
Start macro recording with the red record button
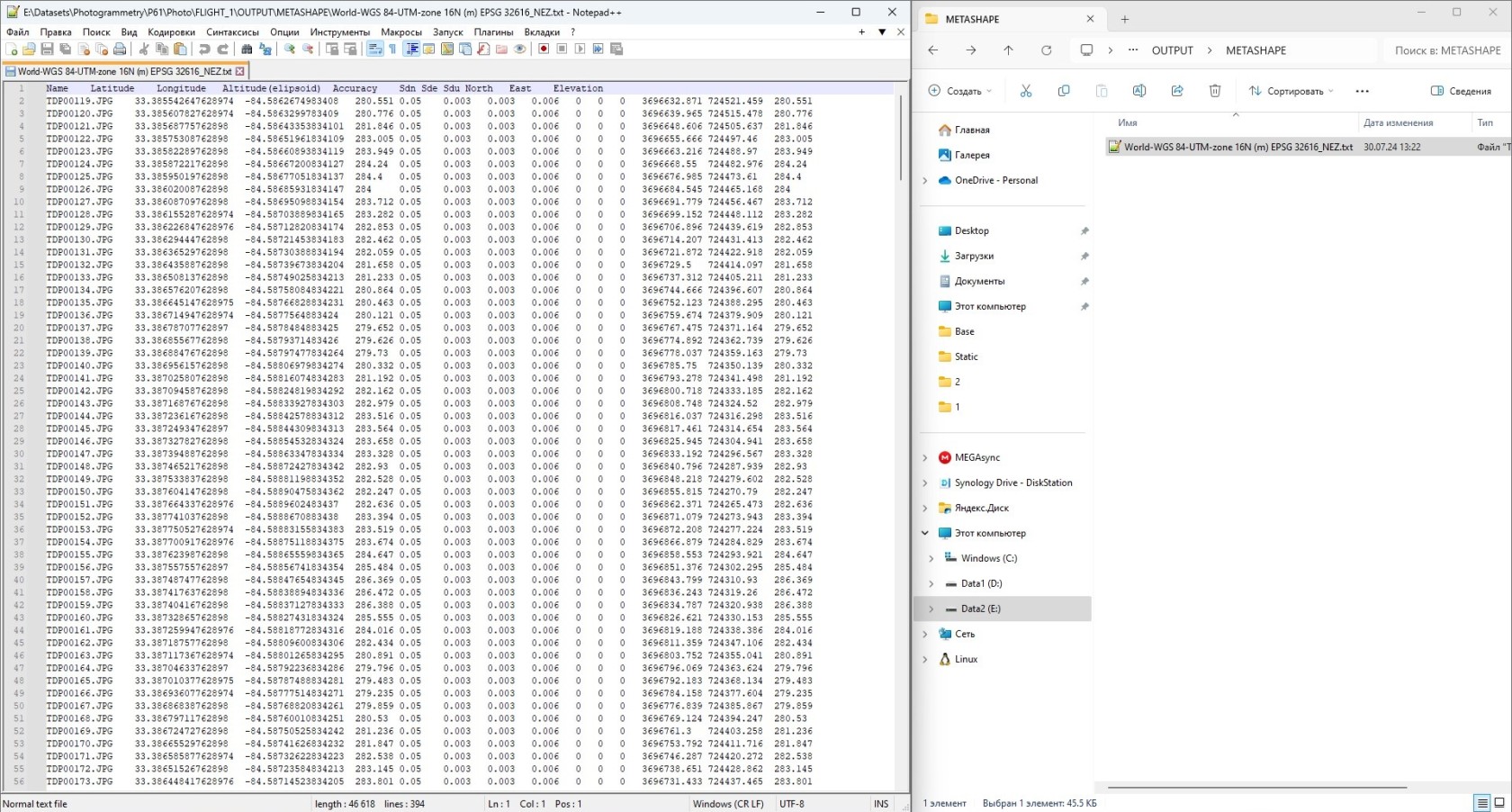point(544,49)
